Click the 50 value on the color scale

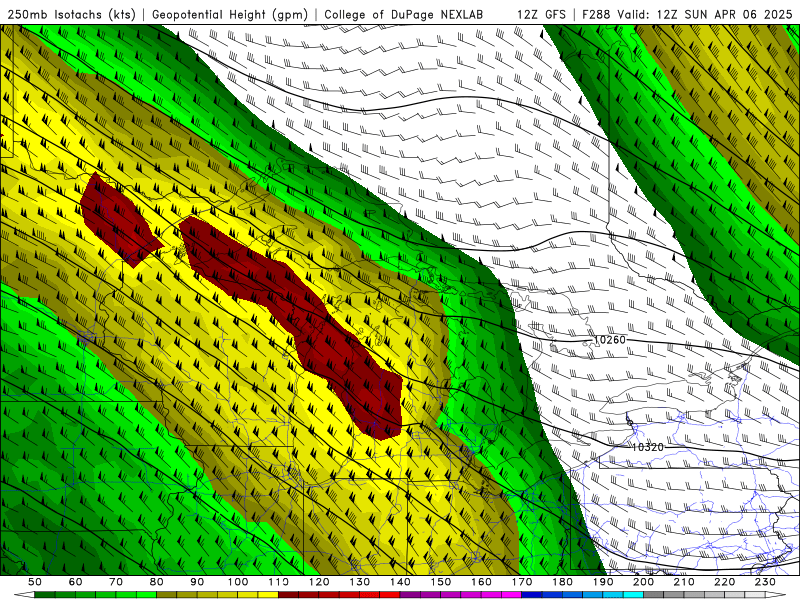point(35,582)
